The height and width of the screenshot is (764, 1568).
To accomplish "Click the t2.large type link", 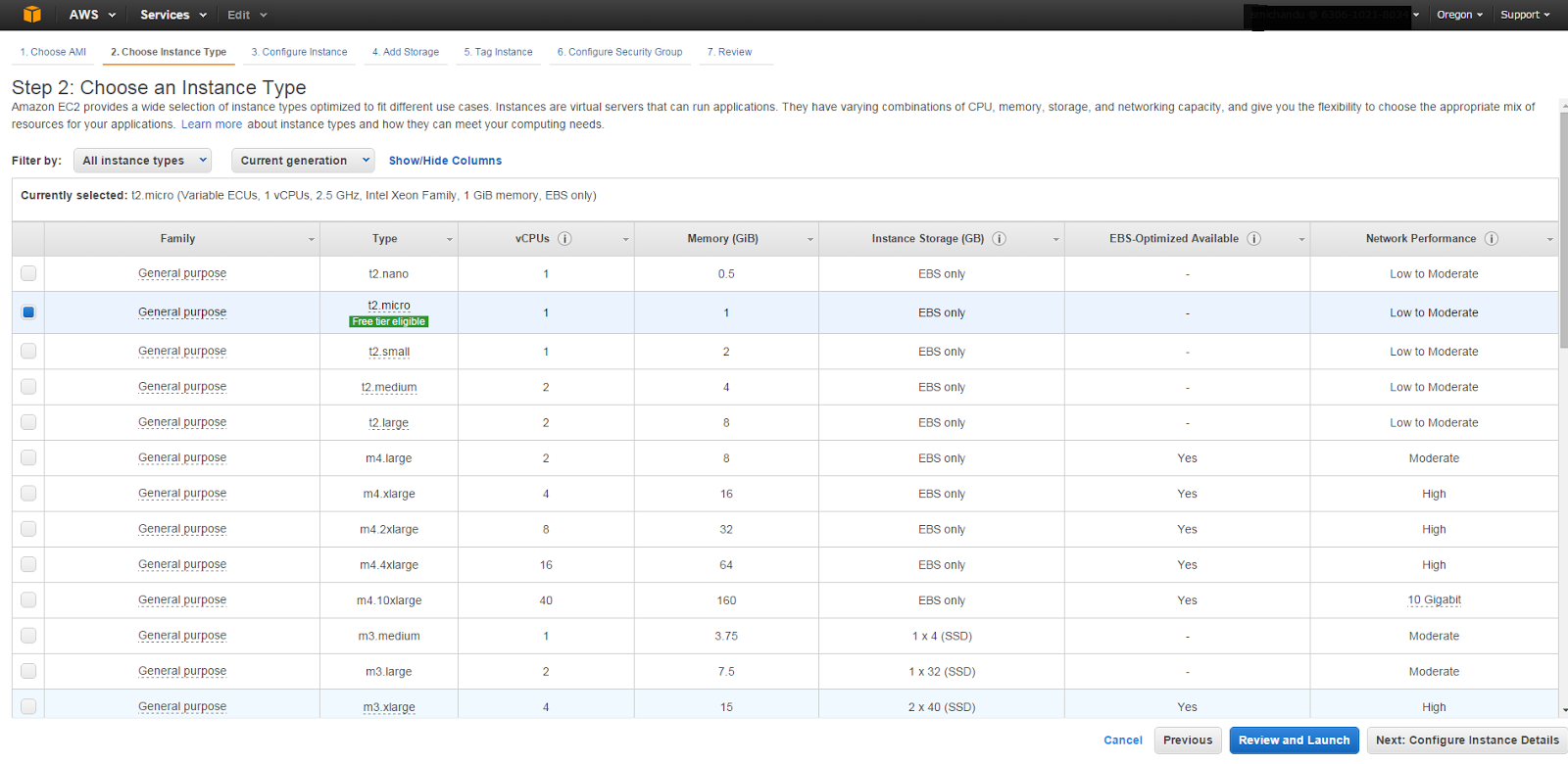I will (x=389, y=423).
